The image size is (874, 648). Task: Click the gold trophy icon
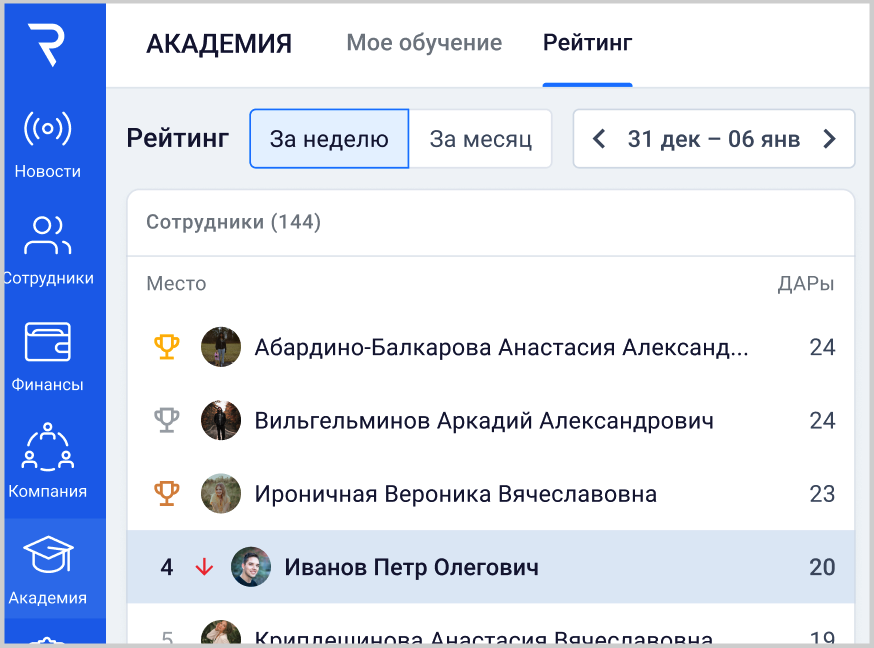tap(167, 347)
